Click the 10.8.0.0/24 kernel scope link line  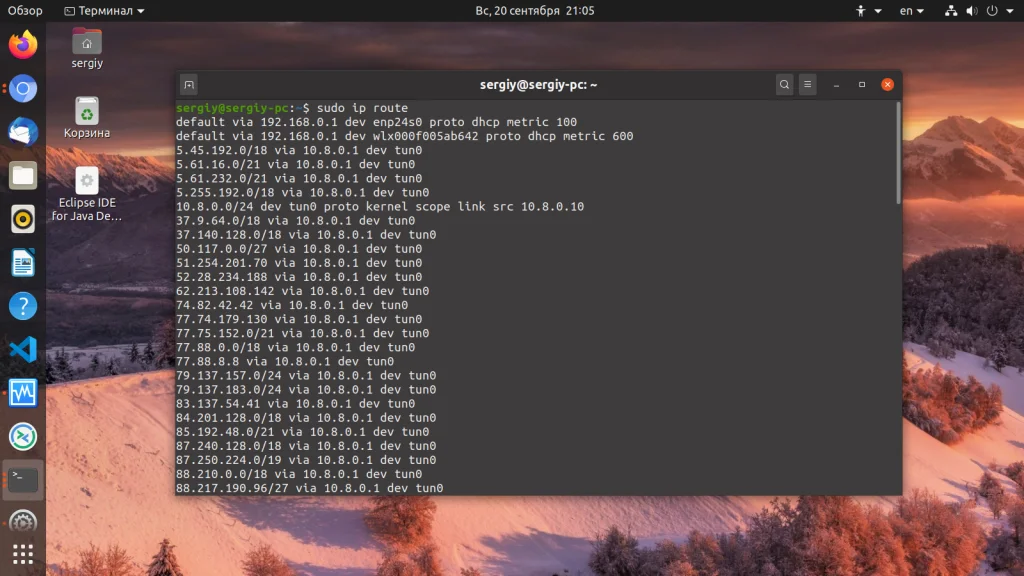(x=380, y=206)
